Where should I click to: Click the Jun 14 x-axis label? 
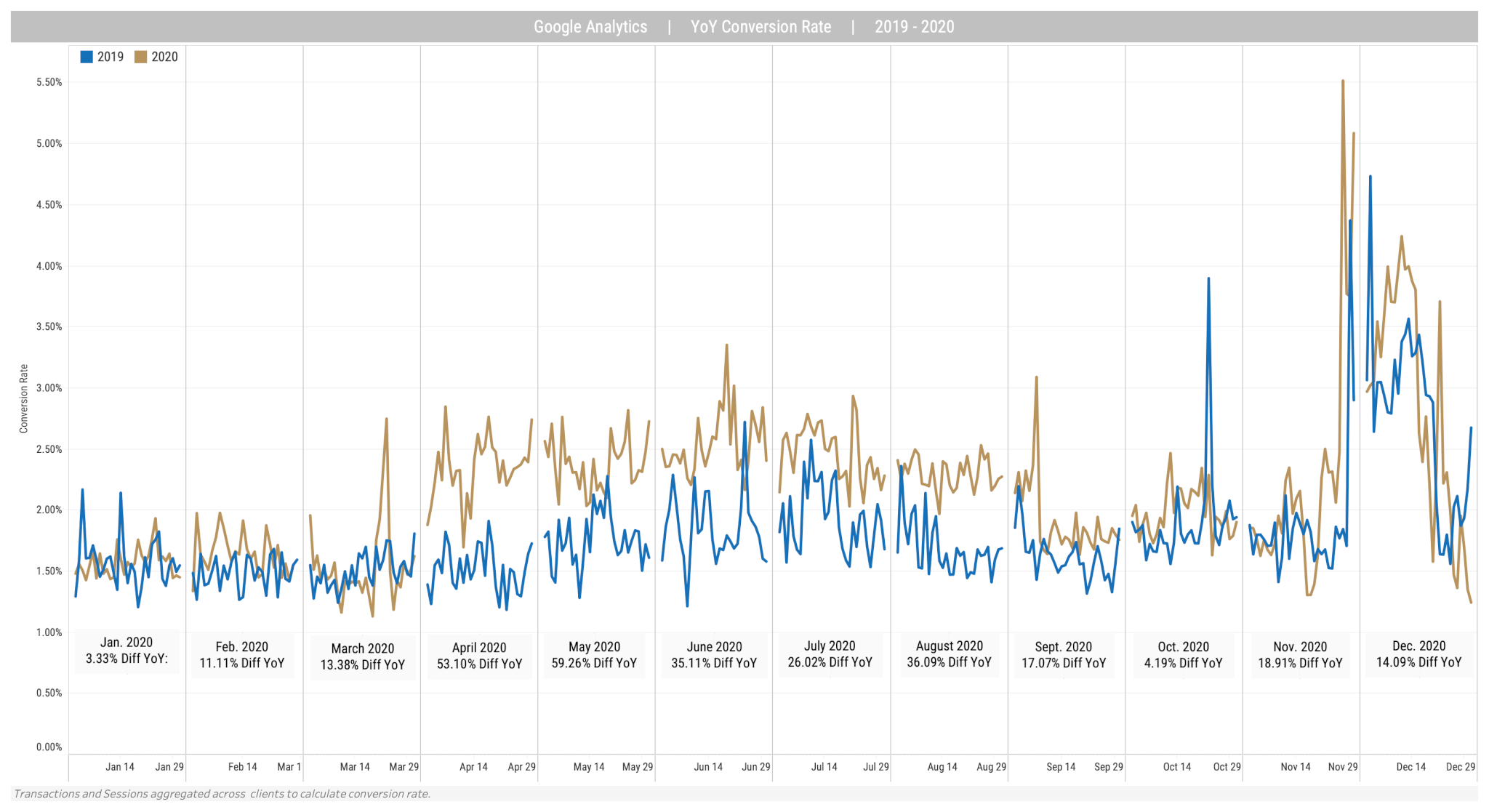point(708,767)
